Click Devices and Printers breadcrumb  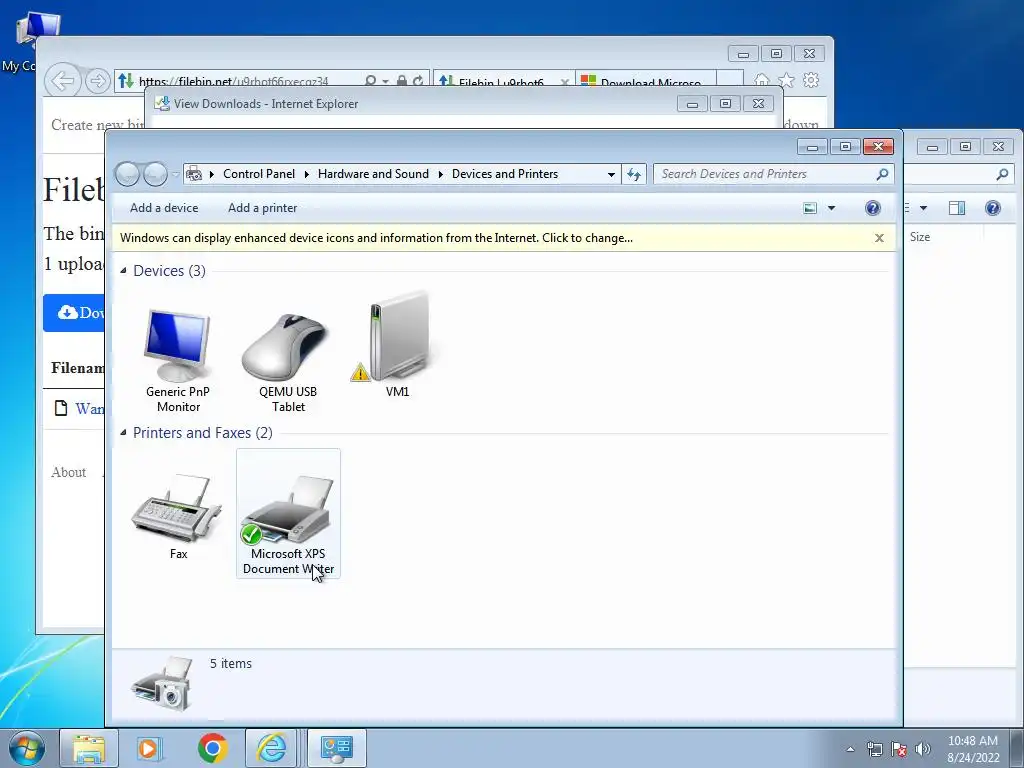tap(505, 174)
